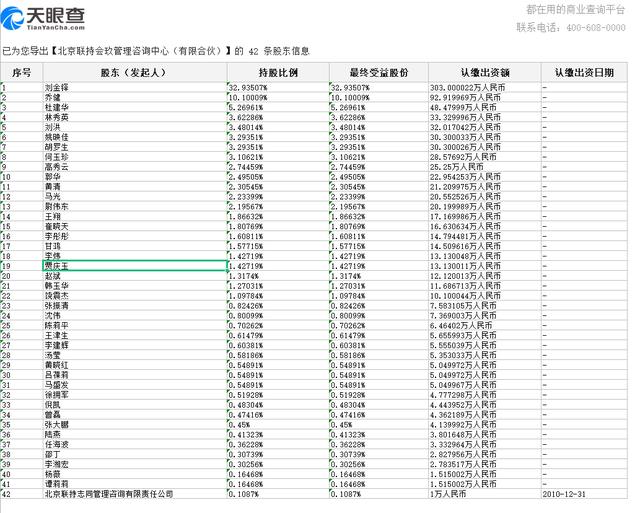Select the 1万人民币 amount cell in row 42

point(484,494)
